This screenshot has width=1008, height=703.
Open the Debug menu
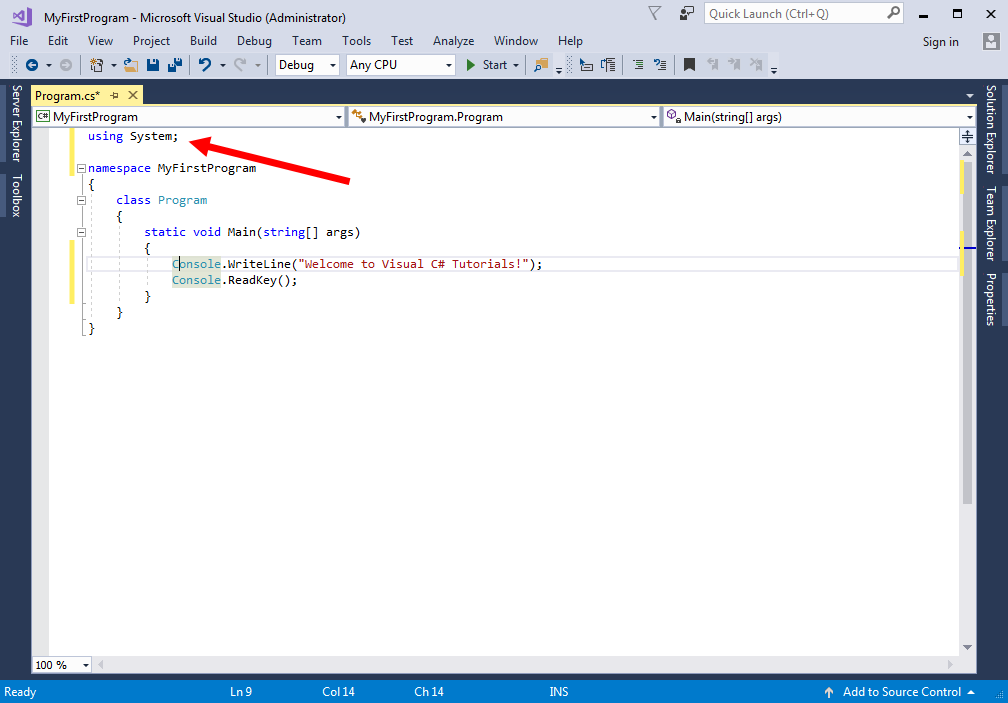click(254, 41)
